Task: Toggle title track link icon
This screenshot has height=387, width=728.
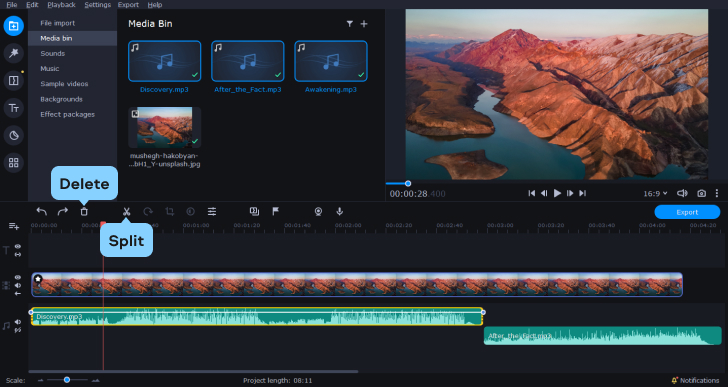Action: pos(18,254)
